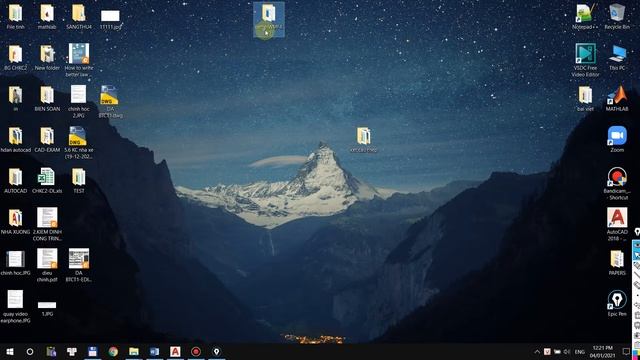
Task: Open the clock showing 12:21 PM
Action: pyautogui.click(x=602, y=351)
